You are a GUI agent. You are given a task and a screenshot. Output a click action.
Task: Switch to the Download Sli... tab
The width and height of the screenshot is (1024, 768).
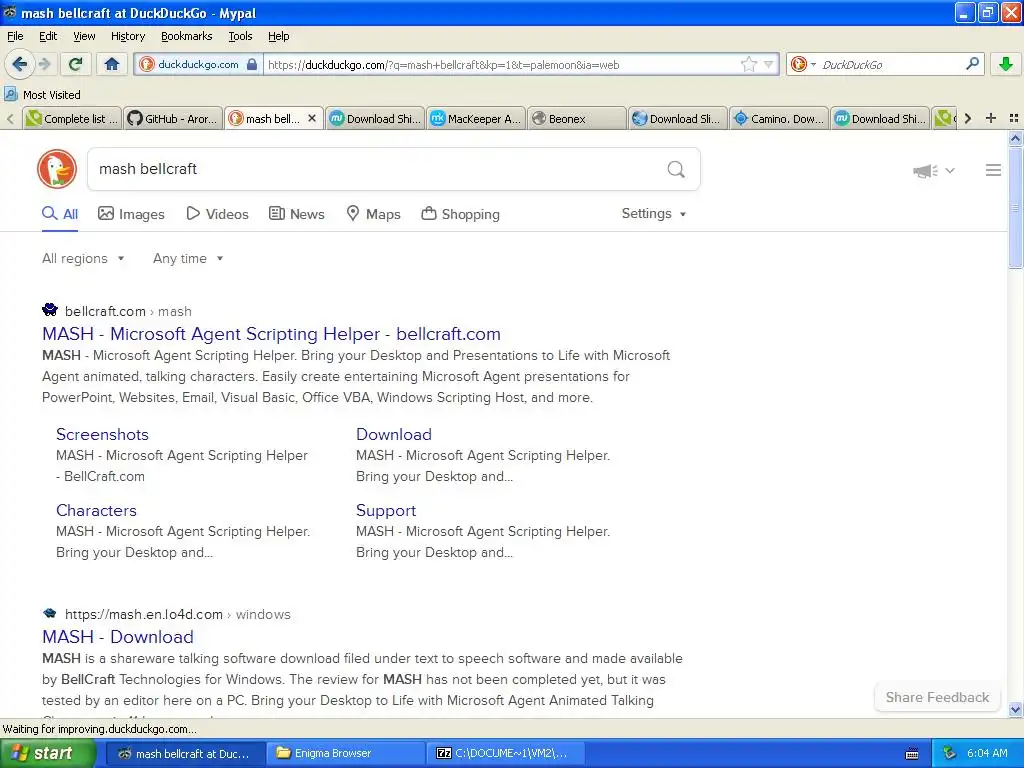coord(678,119)
